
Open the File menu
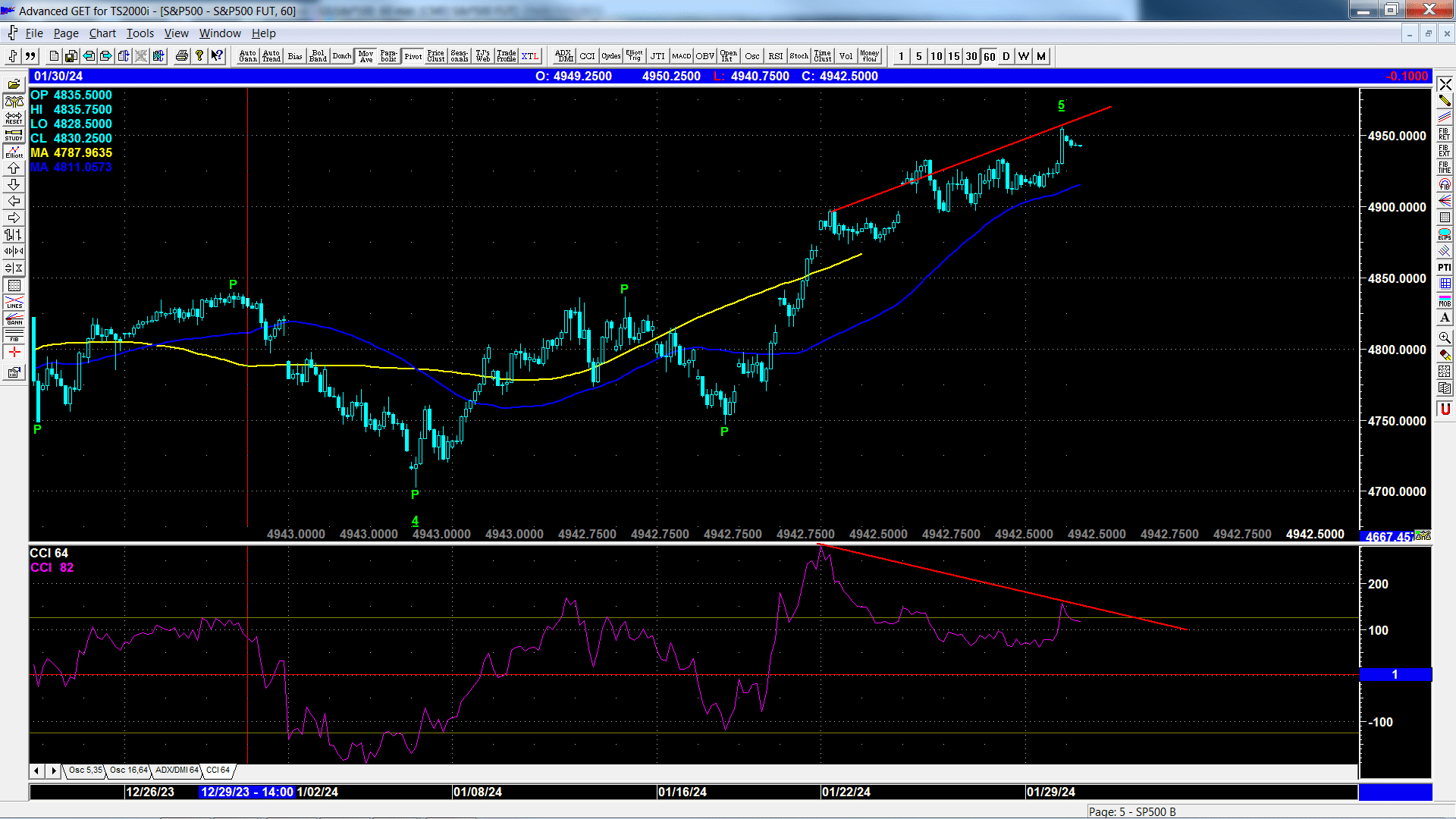(x=34, y=33)
